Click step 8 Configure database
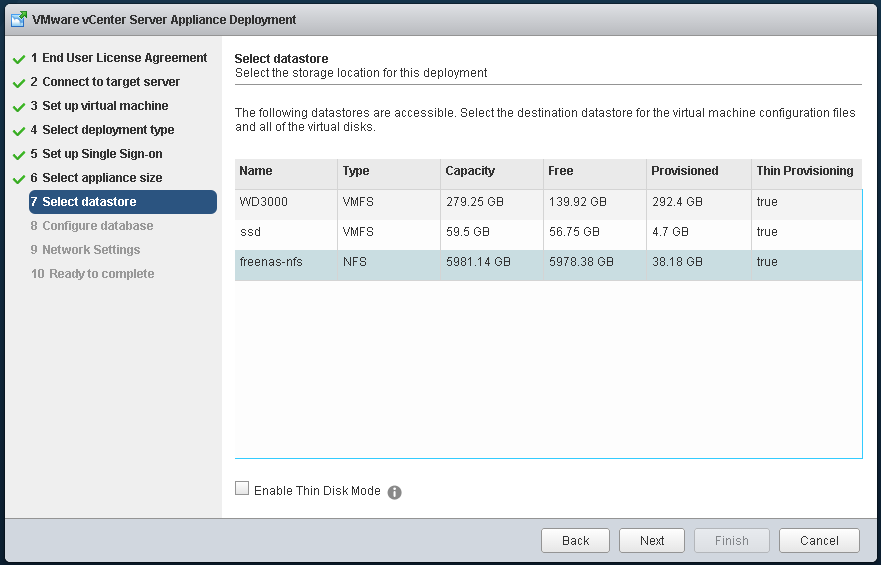Viewport: 881px width, 565px height. click(92, 226)
